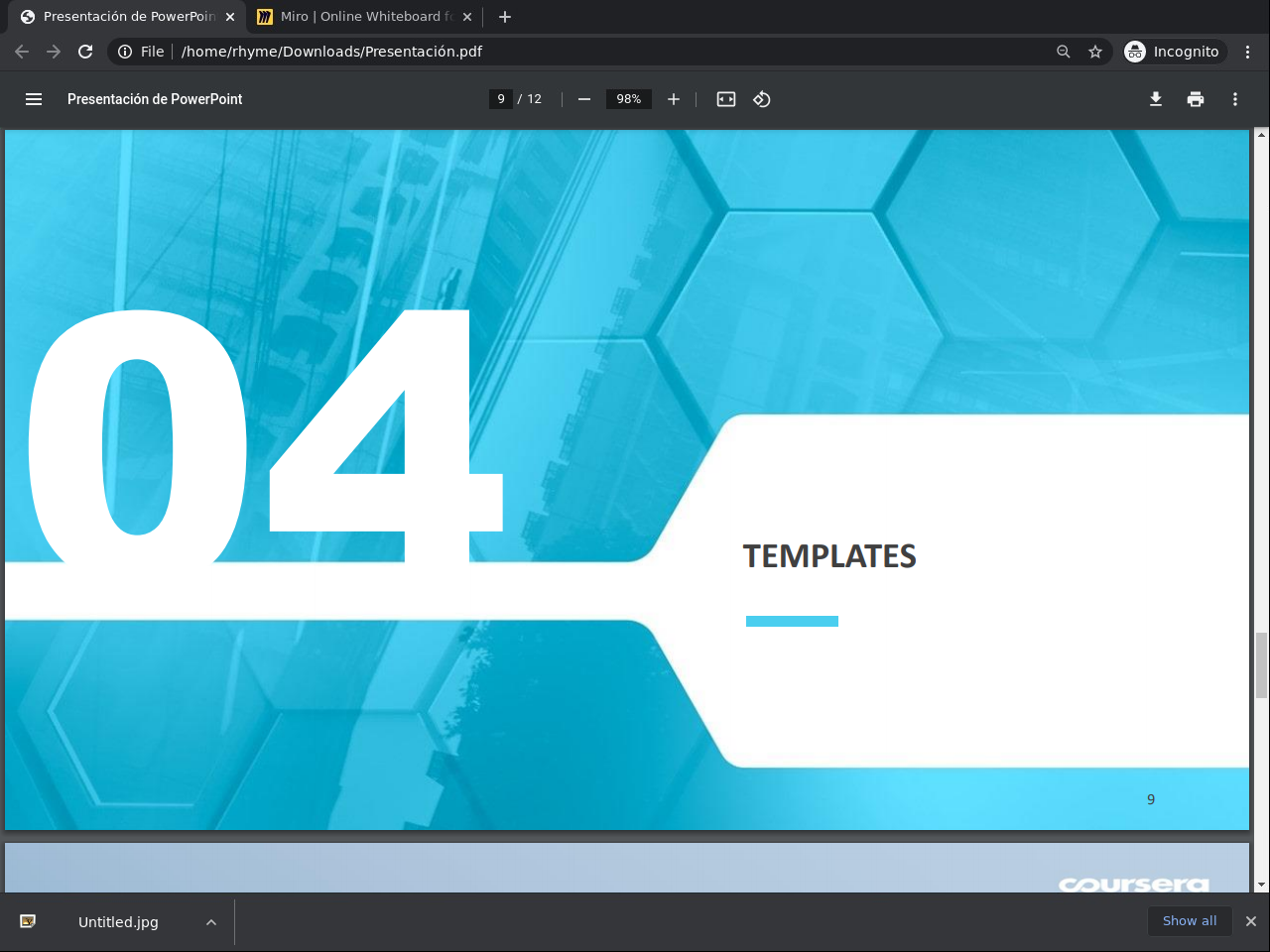Open Chrome customize and control menu
The height and width of the screenshot is (952, 1270).
pos(1248,52)
